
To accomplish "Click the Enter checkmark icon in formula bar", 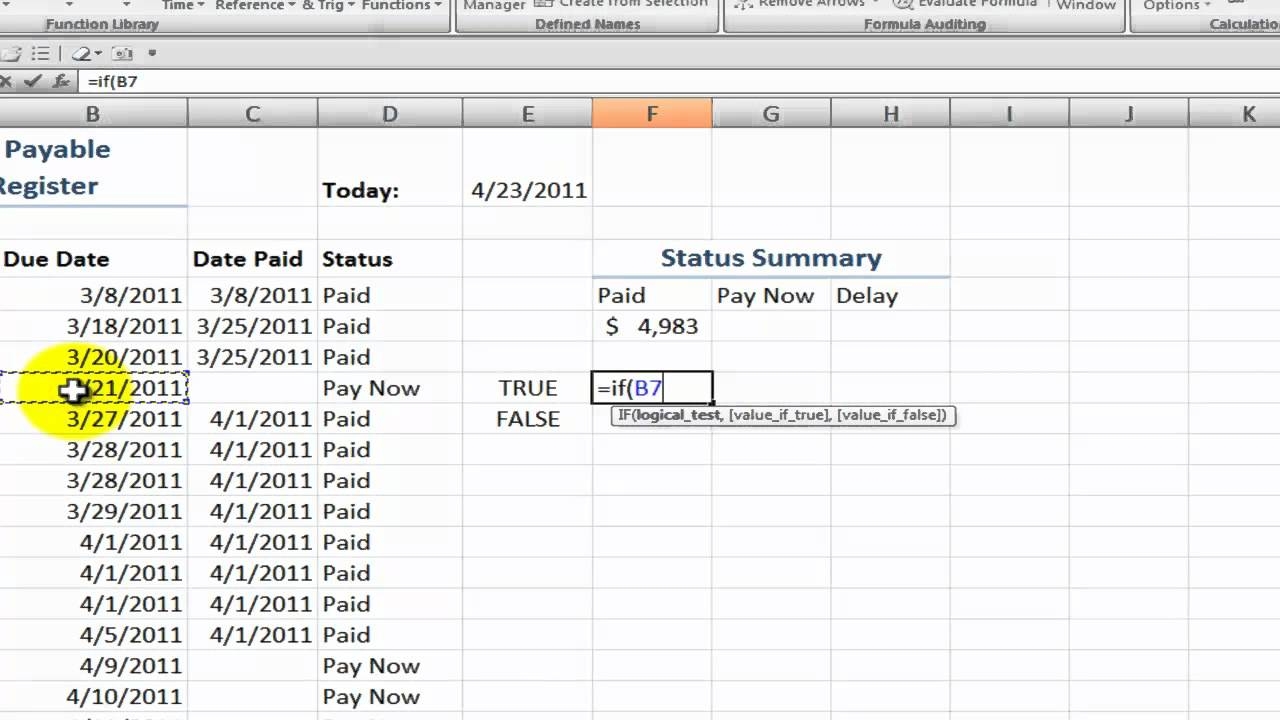I will [33, 81].
